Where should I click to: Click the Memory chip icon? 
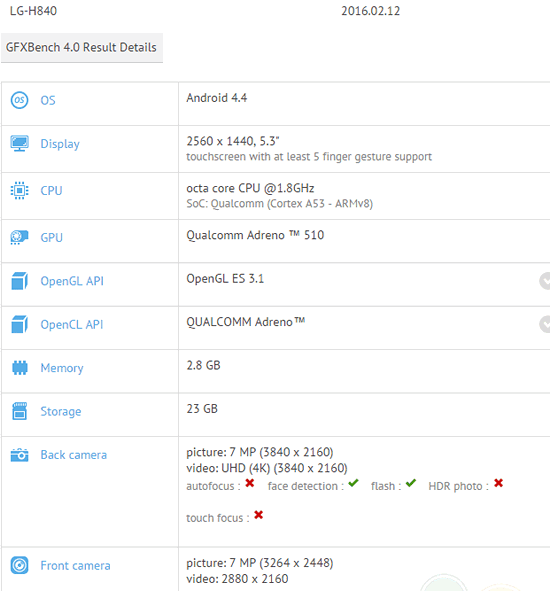click(20, 368)
